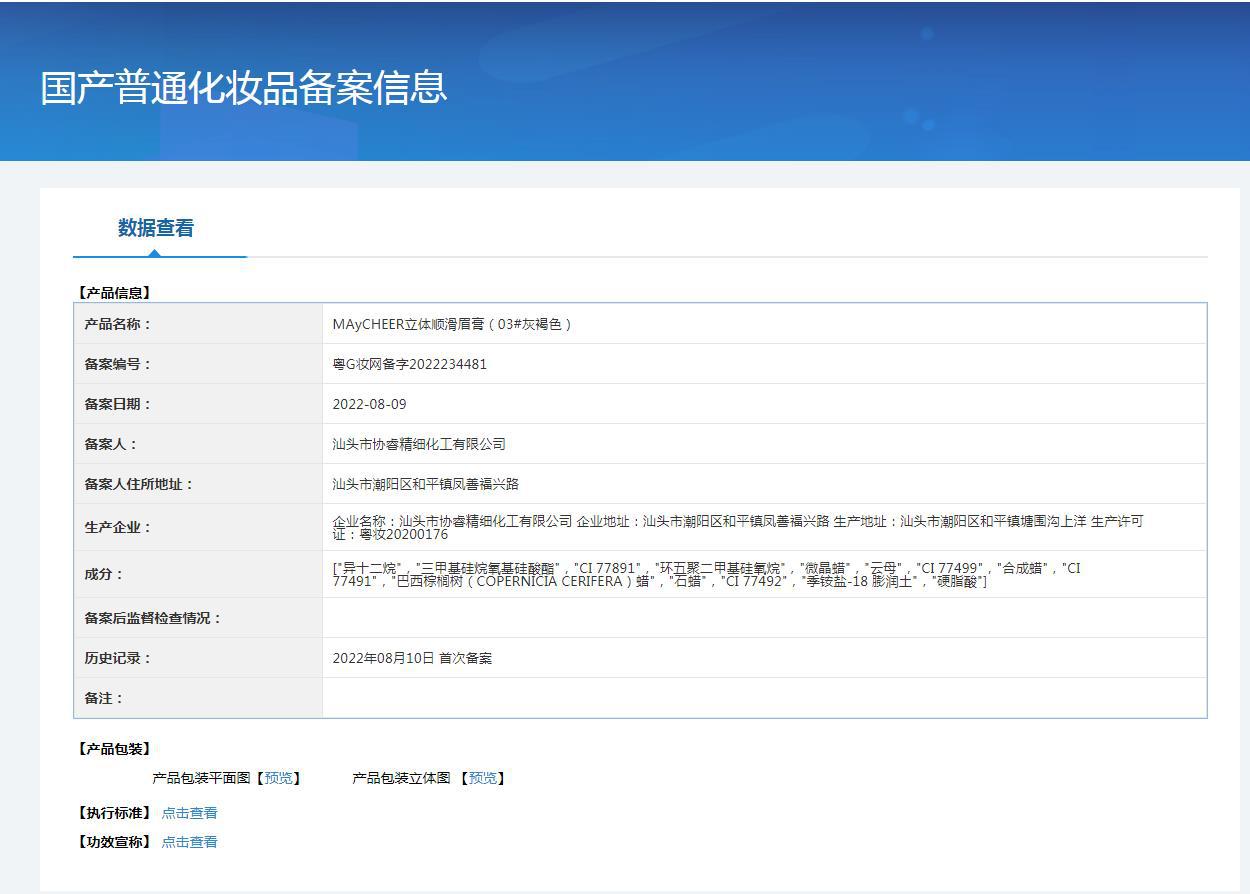Click the 【产品信息】 section heading

(x=114, y=293)
